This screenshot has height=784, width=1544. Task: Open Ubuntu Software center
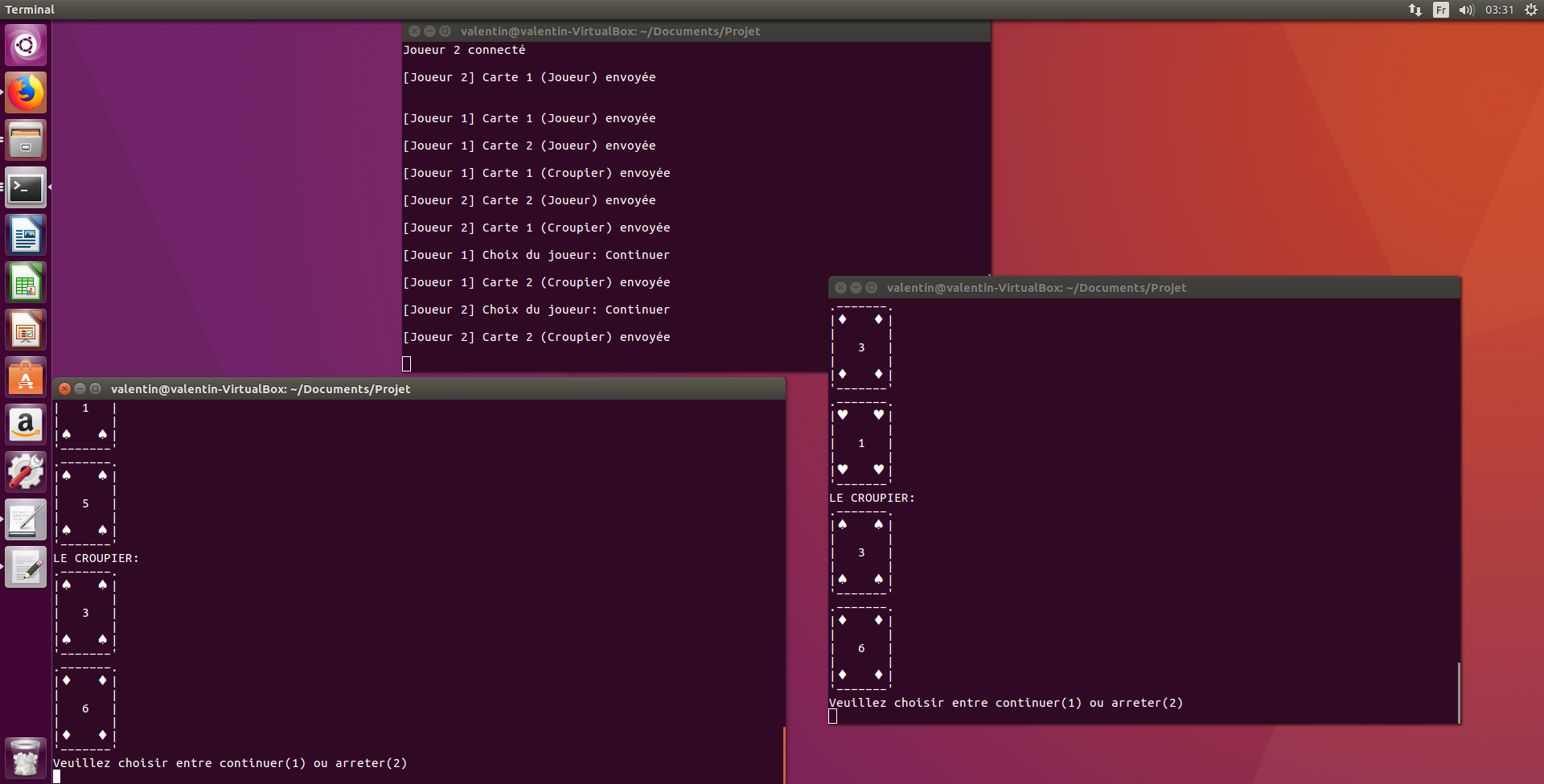coord(26,377)
